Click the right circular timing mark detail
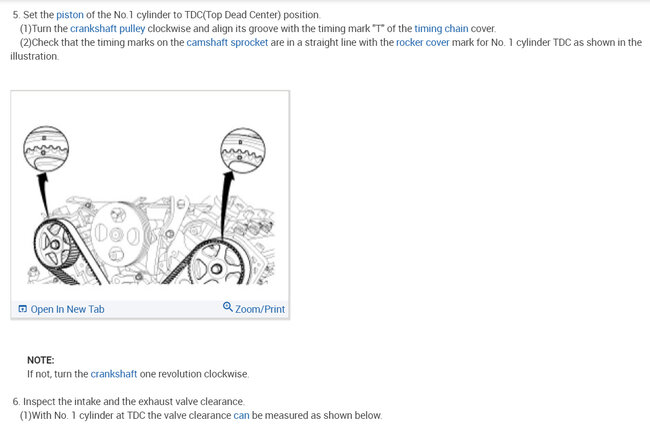Image resolution: width=650 pixels, height=431 pixels. pyautogui.click(x=243, y=150)
